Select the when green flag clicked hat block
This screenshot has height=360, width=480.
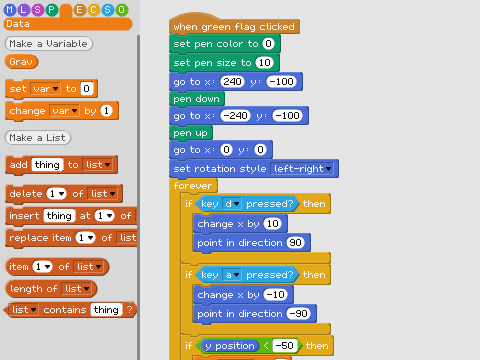click(x=234, y=24)
